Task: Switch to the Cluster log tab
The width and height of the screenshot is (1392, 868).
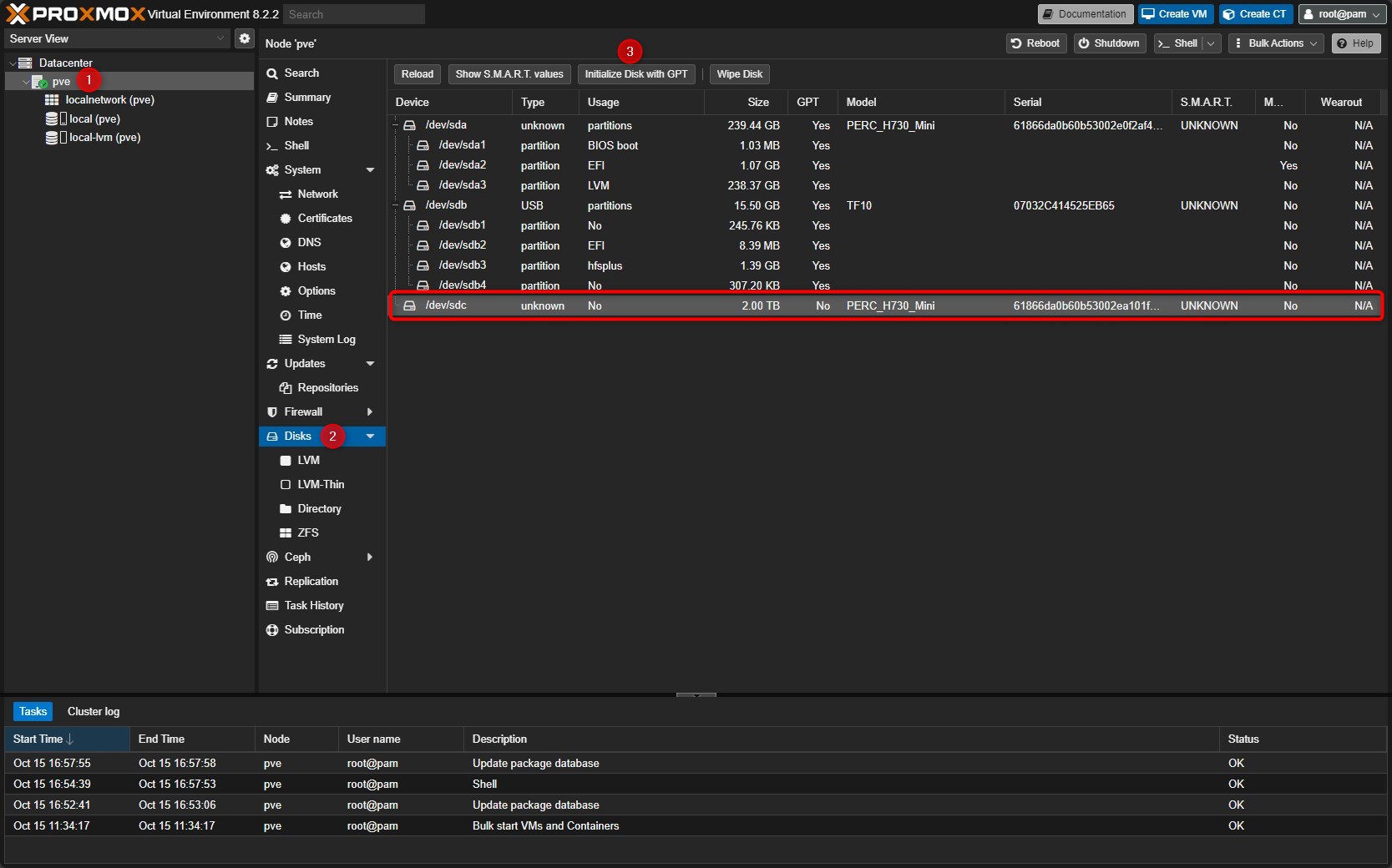Action: coord(94,712)
